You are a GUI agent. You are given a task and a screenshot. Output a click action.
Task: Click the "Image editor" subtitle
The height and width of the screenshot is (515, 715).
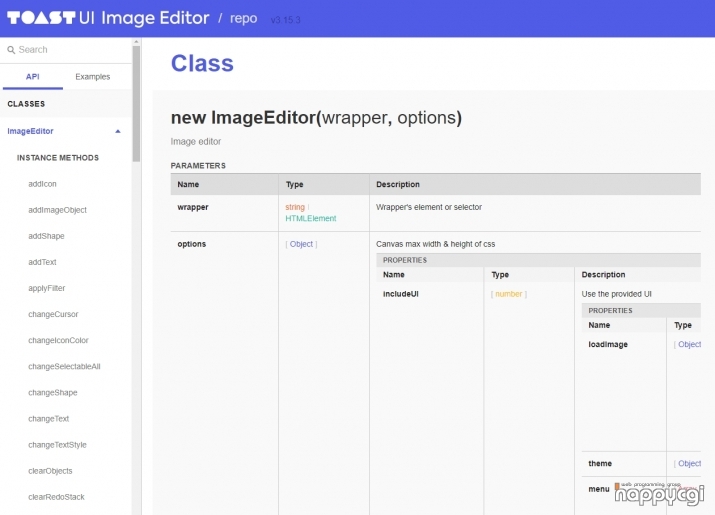pyautogui.click(x=196, y=141)
